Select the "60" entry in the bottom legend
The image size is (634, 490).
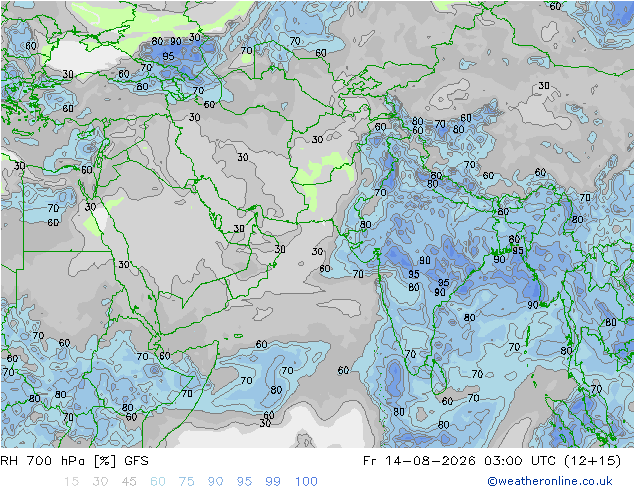(158, 482)
